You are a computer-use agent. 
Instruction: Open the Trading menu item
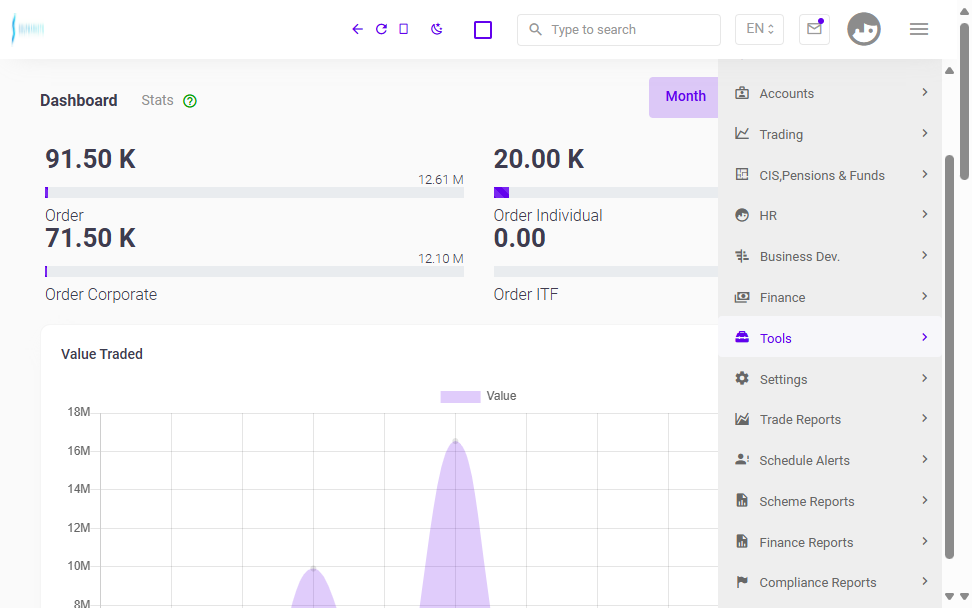pyautogui.click(x=830, y=134)
